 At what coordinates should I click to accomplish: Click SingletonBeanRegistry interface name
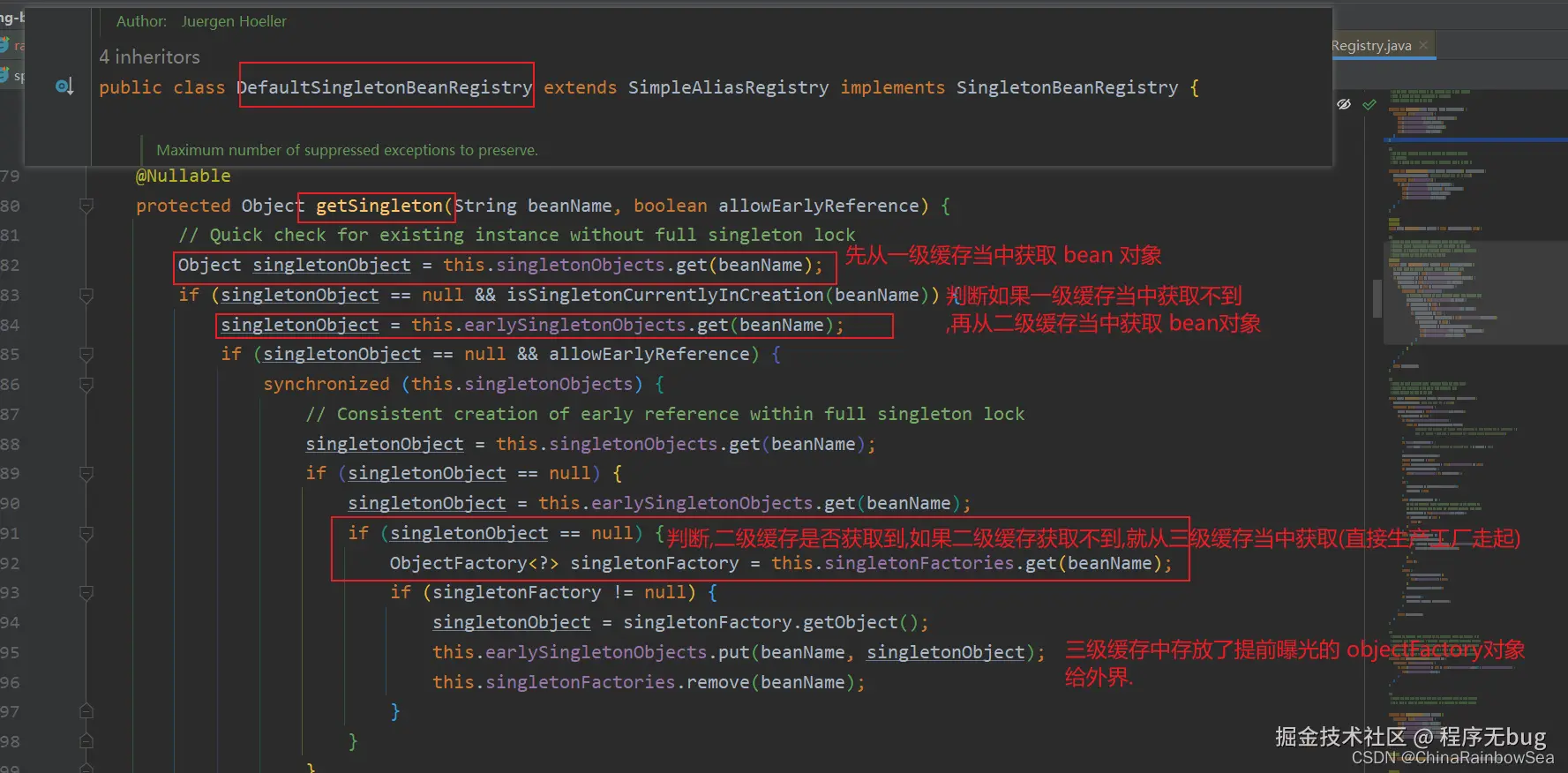pyautogui.click(x=1068, y=87)
